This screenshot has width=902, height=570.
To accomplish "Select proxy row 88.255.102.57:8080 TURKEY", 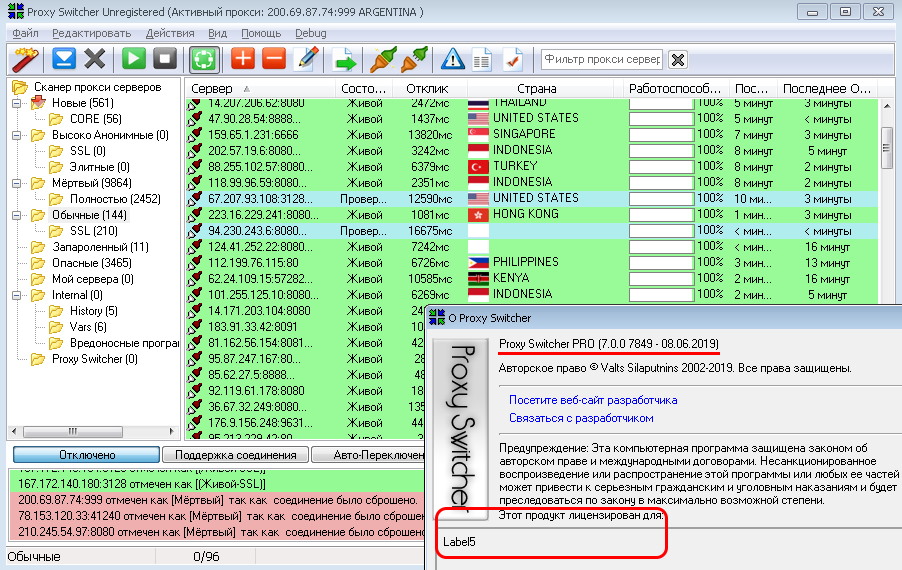I will coord(532,167).
